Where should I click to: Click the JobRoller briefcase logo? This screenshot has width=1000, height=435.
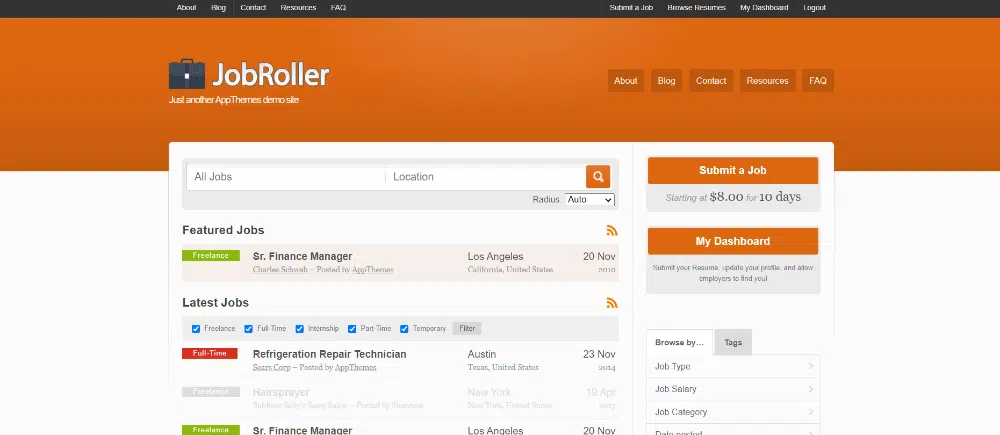coord(187,75)
